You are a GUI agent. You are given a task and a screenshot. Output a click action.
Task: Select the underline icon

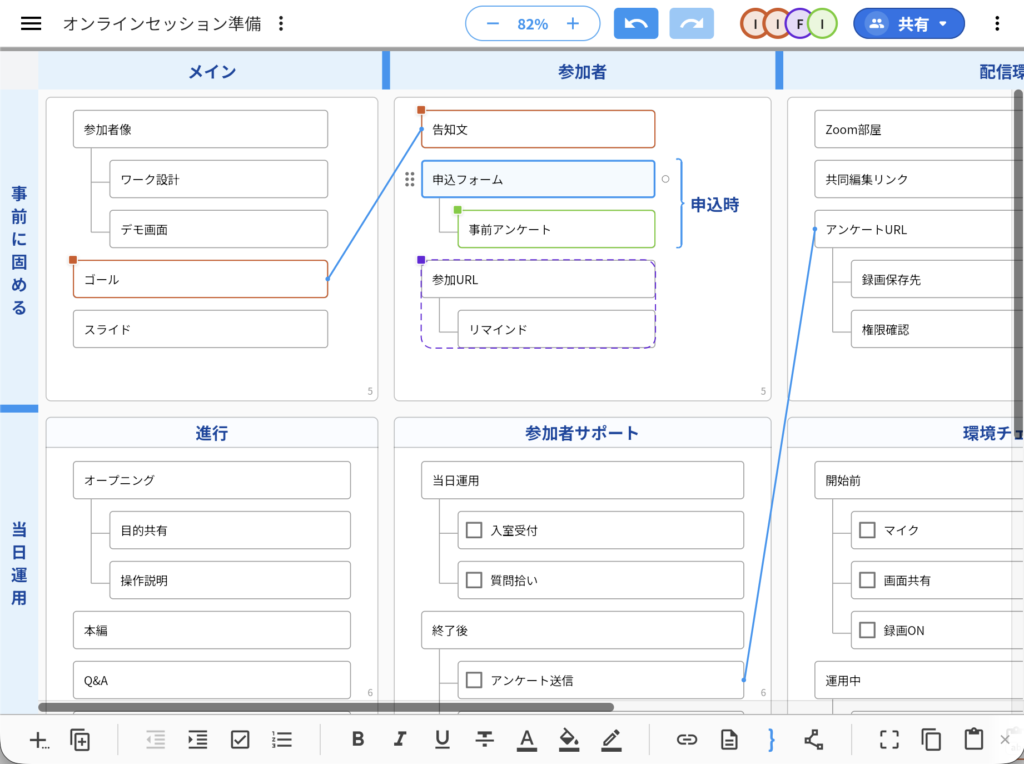(x=442, y=740)
